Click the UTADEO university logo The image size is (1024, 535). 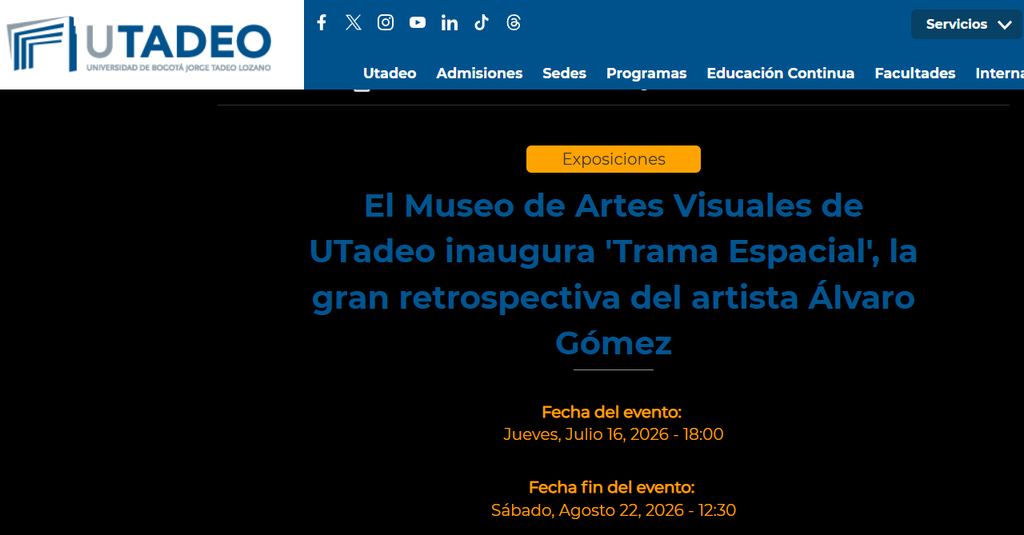139,44
